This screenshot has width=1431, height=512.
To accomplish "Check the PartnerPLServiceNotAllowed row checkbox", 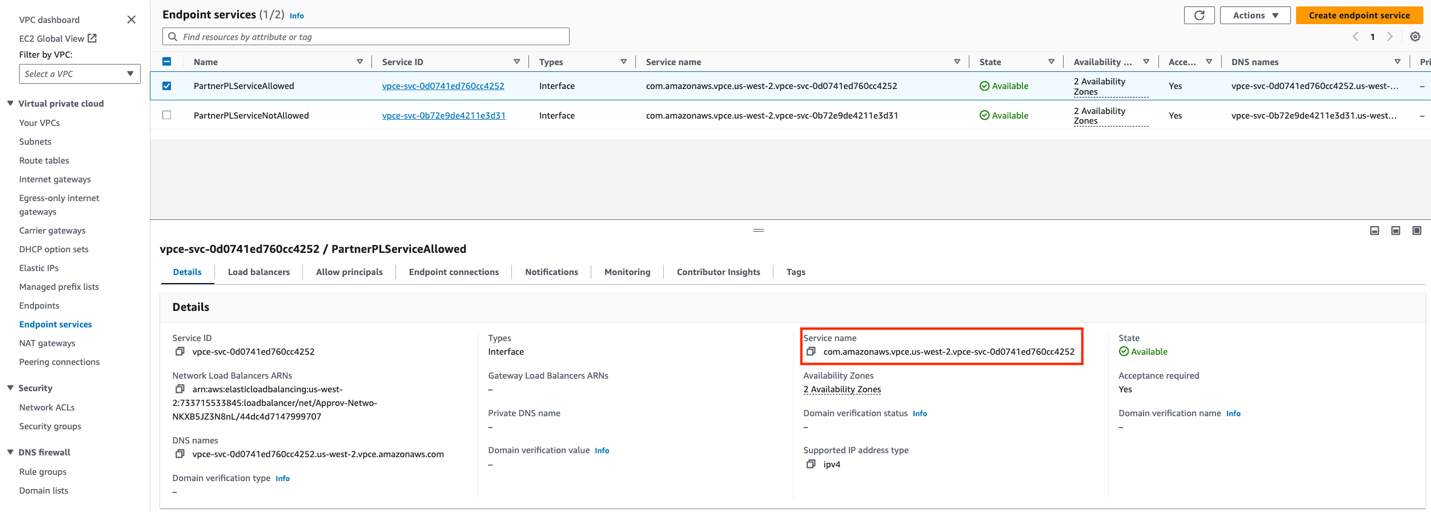I will click(x=167, y=115).
